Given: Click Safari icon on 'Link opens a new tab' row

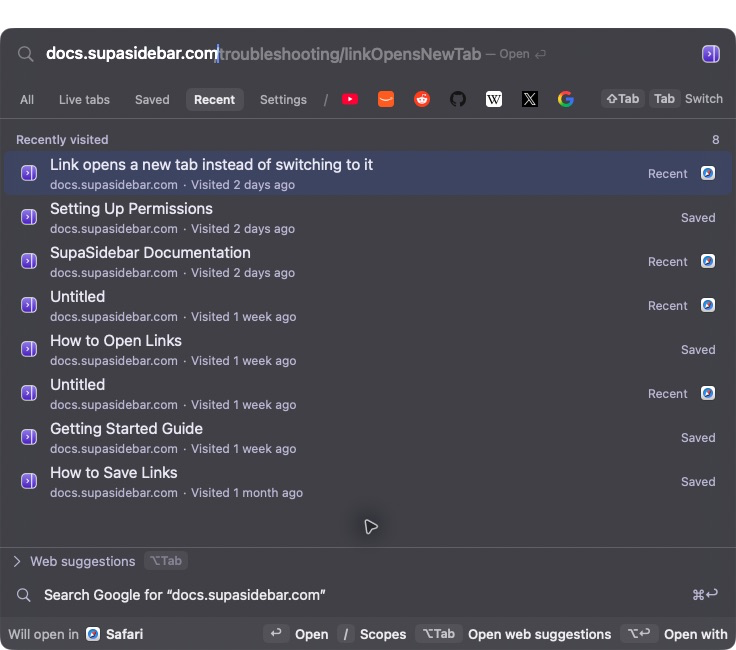Looking at the screenshot, I should [x=708, y=173].
